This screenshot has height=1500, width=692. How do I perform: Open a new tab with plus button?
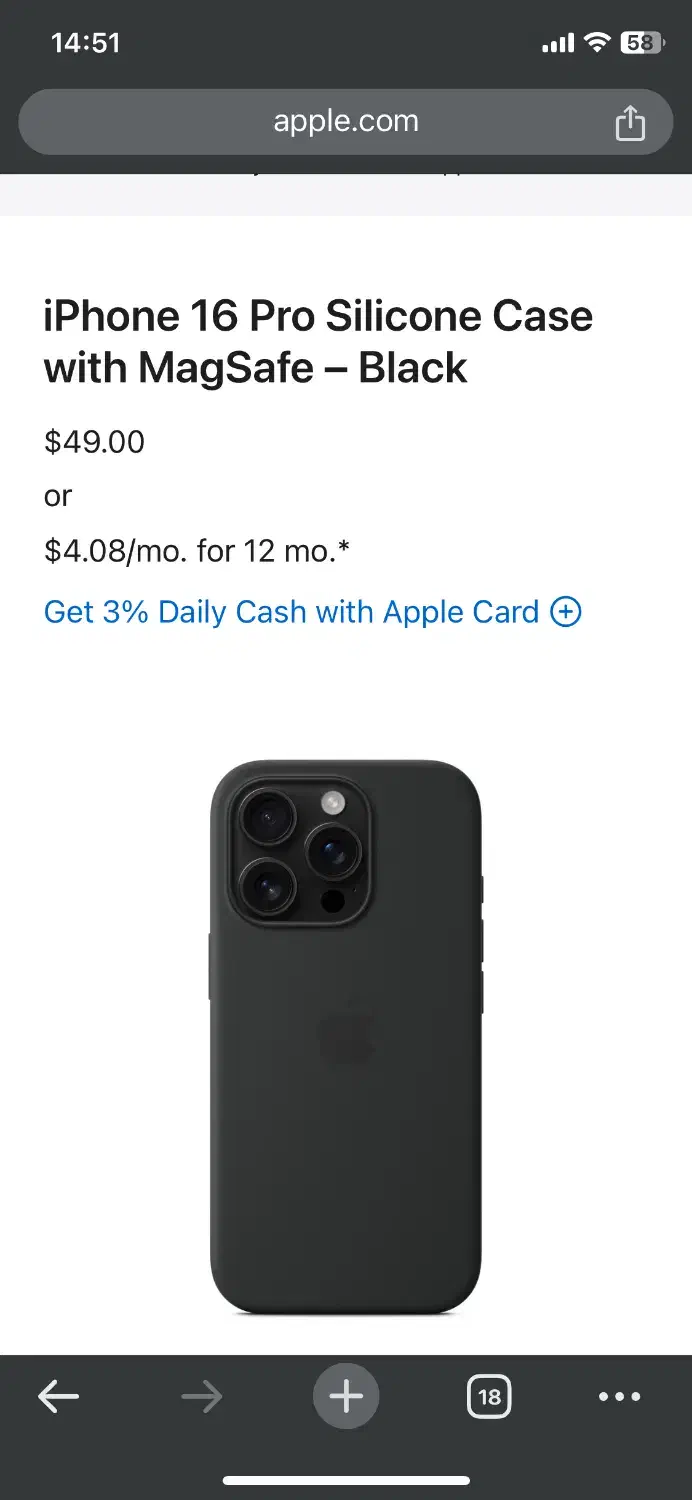346,1396
